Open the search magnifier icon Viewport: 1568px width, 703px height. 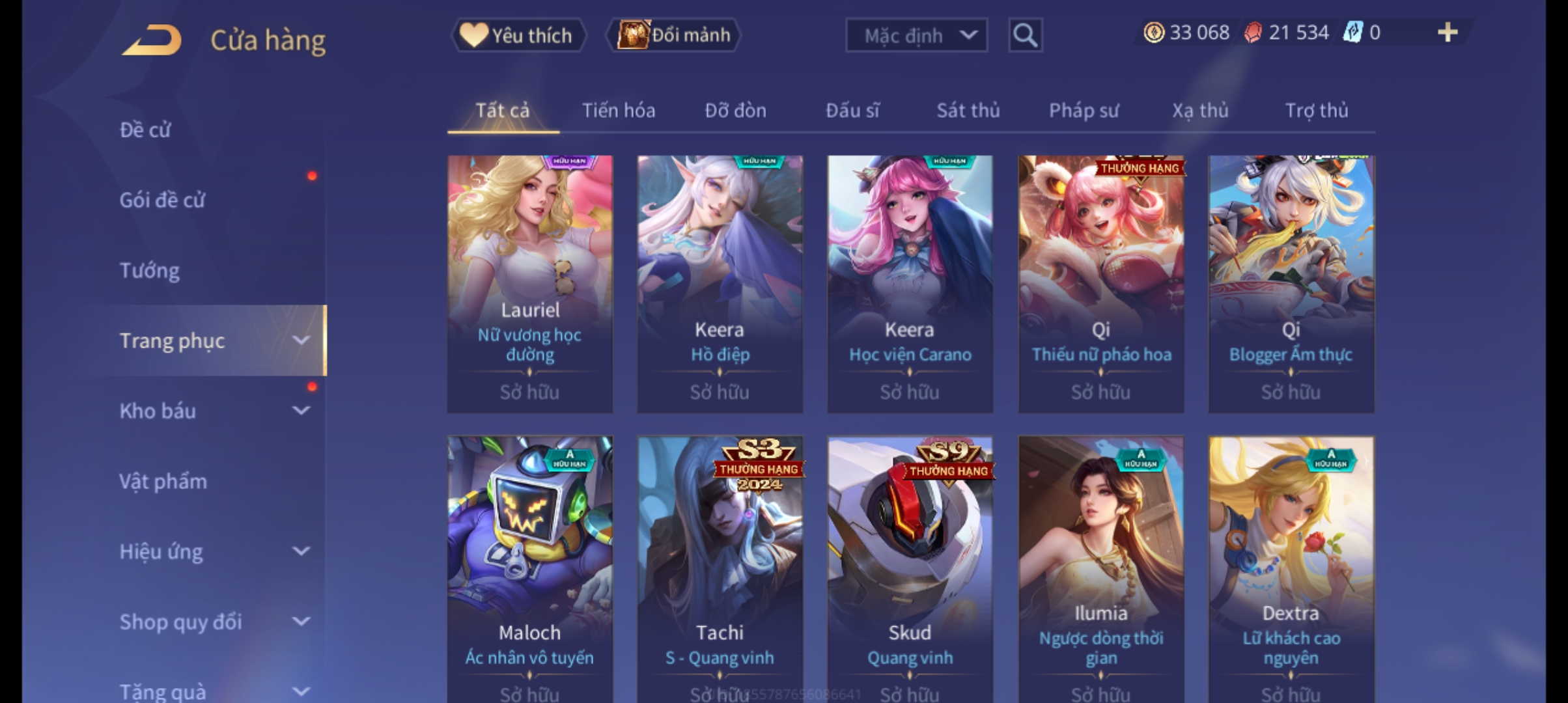1025,35
